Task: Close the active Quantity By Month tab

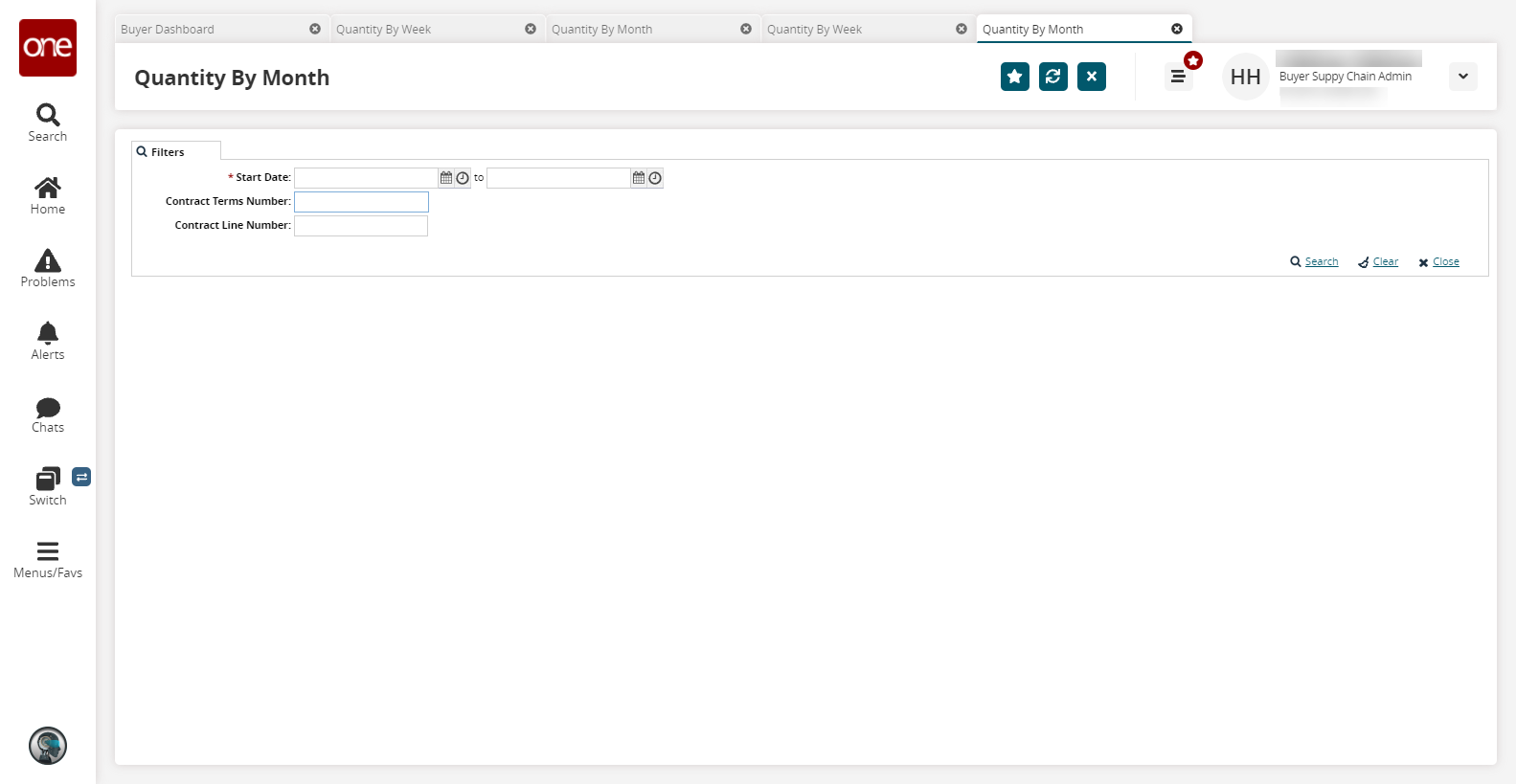Action: 1177,29
